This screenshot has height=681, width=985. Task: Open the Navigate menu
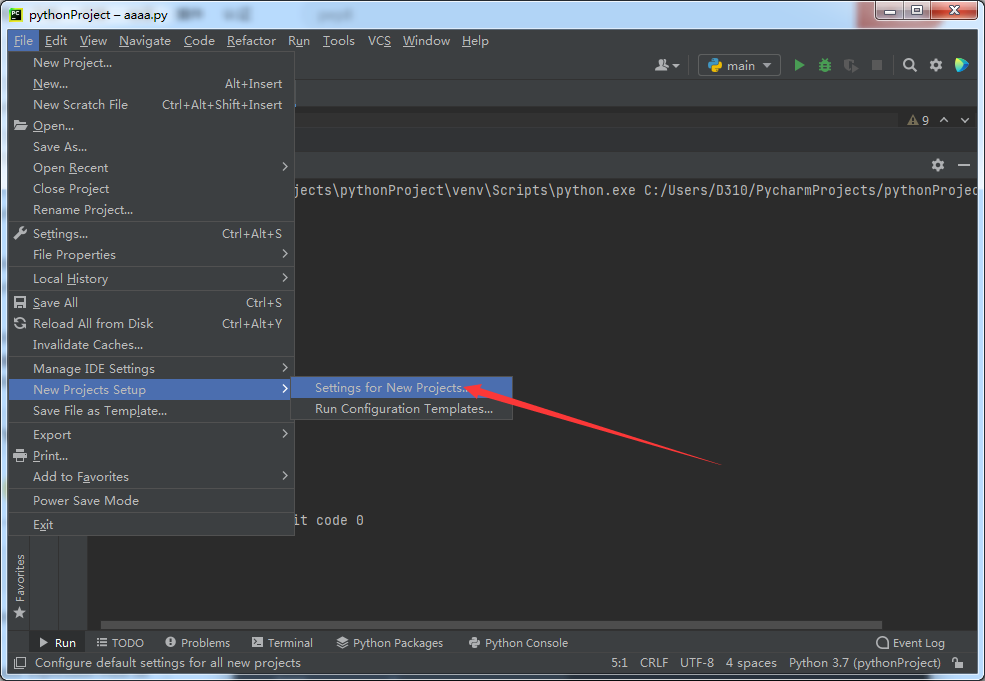click(145, 41)
